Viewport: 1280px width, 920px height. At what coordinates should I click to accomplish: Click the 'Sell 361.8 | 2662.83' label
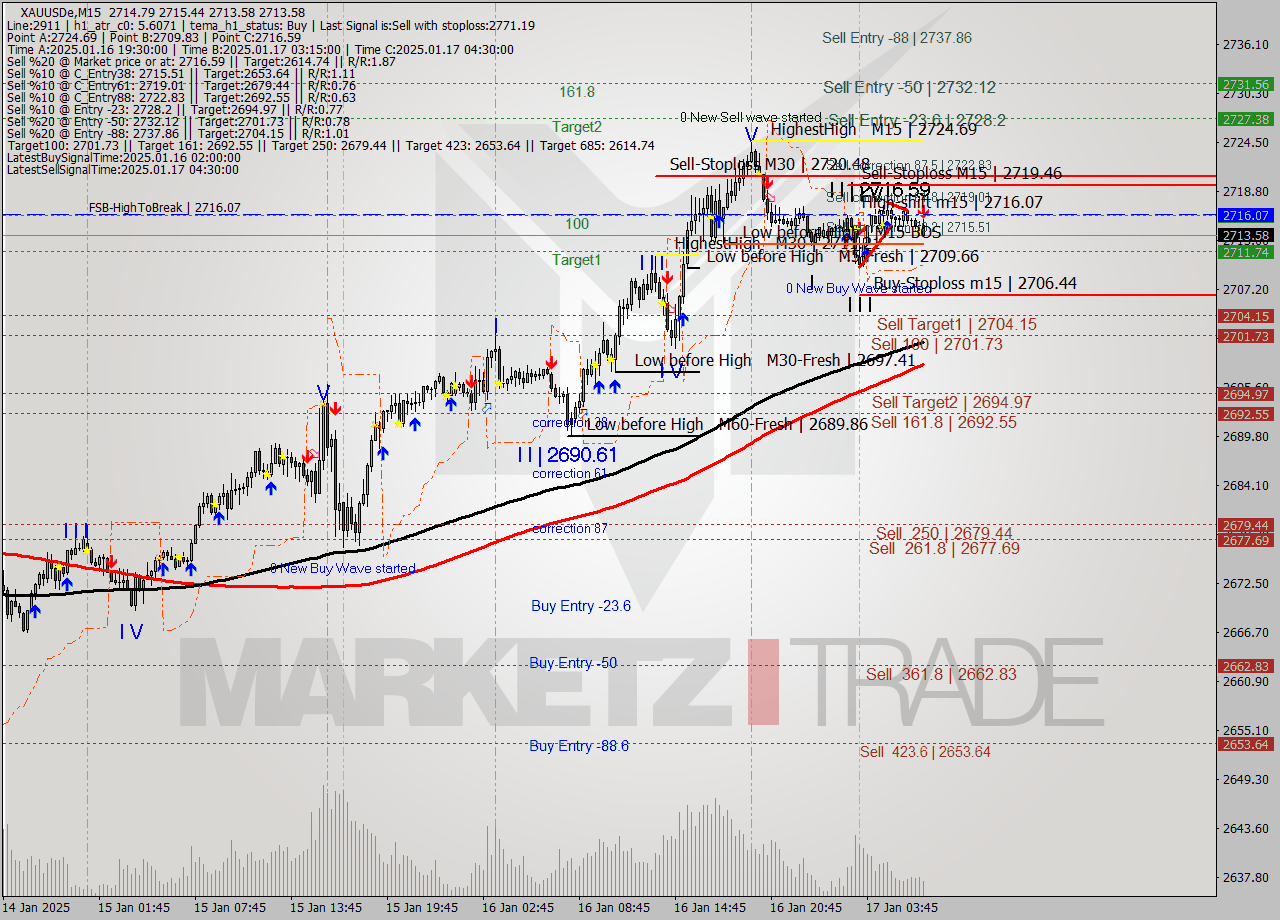coord(941,674)
